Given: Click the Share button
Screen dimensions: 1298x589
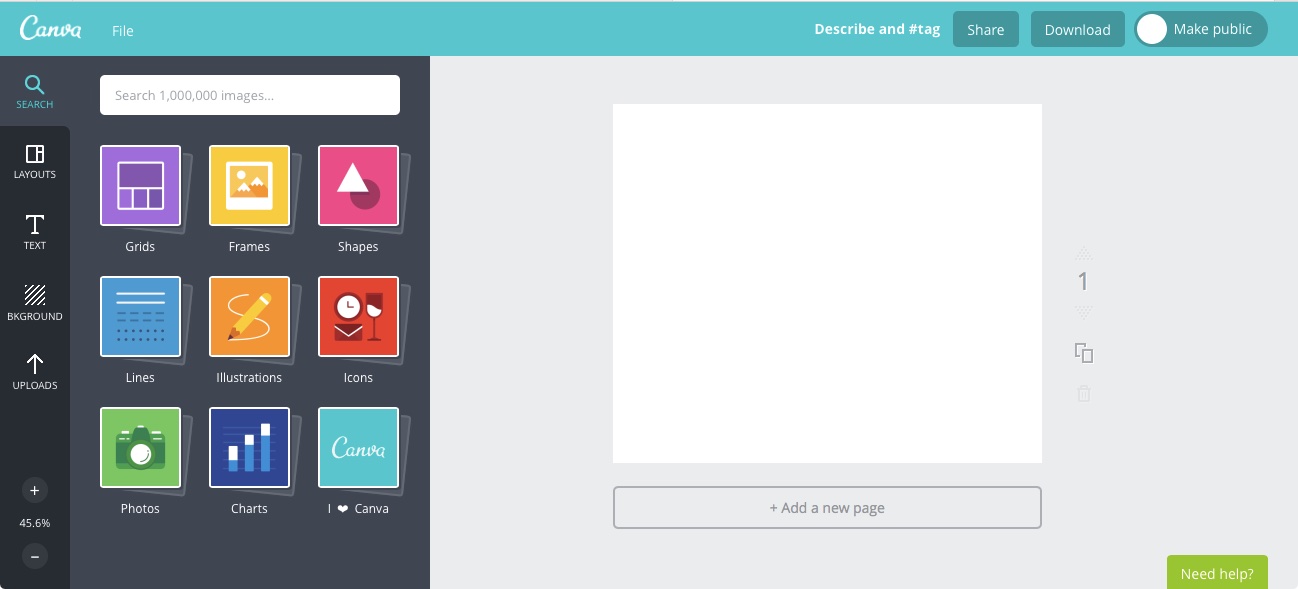Looking at the screenshot, I should coord(985,29).
